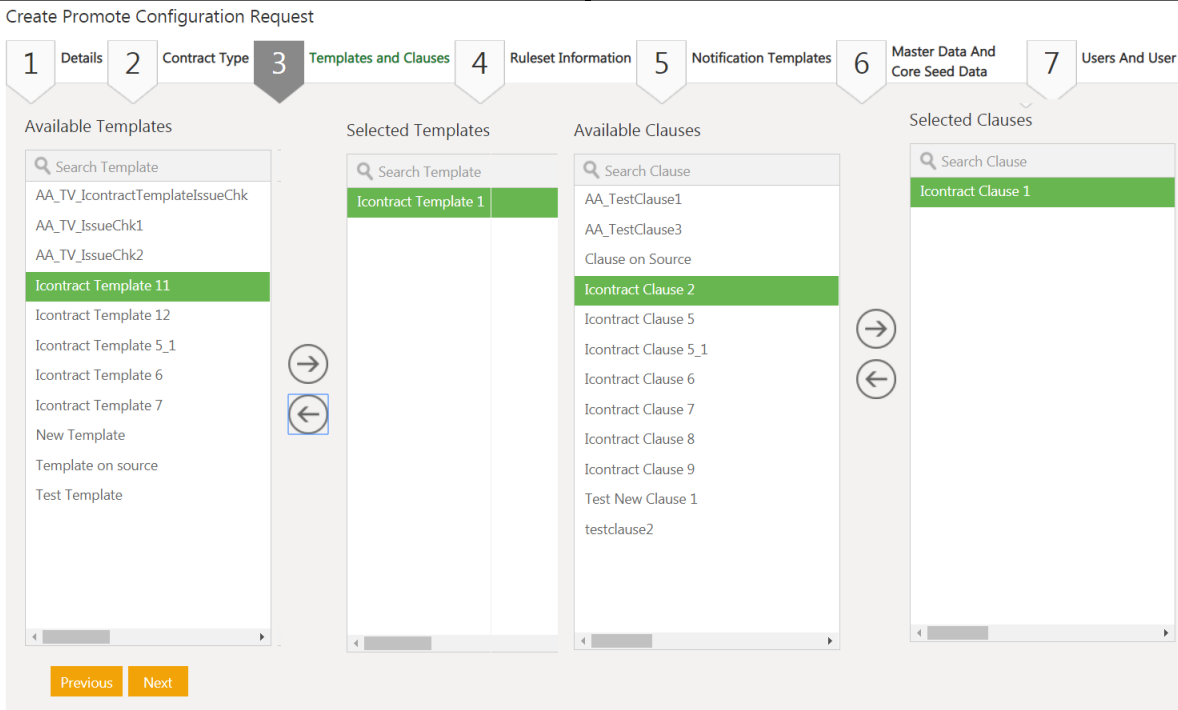Pick Clause on Source from available clauses
Image resolution: width=1178 pixels, height=710 pixels.
click(x=638, y=259)
